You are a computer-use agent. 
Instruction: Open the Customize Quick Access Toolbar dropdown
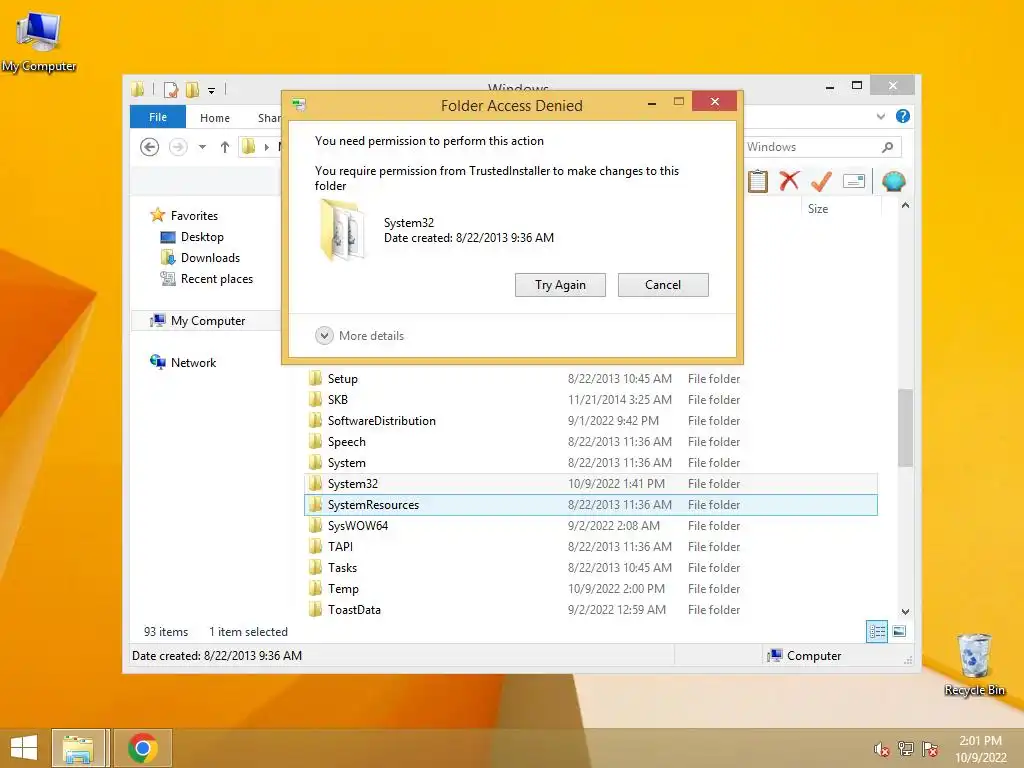pos(212,91)
